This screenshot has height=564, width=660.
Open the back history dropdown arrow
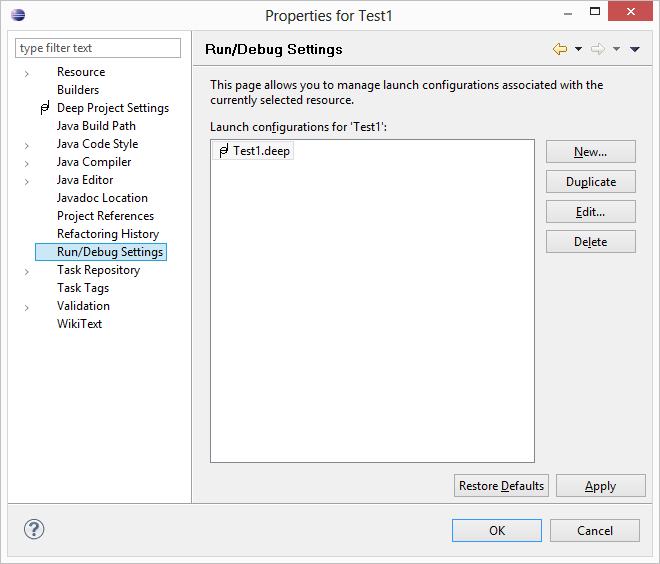coord(578,49)
